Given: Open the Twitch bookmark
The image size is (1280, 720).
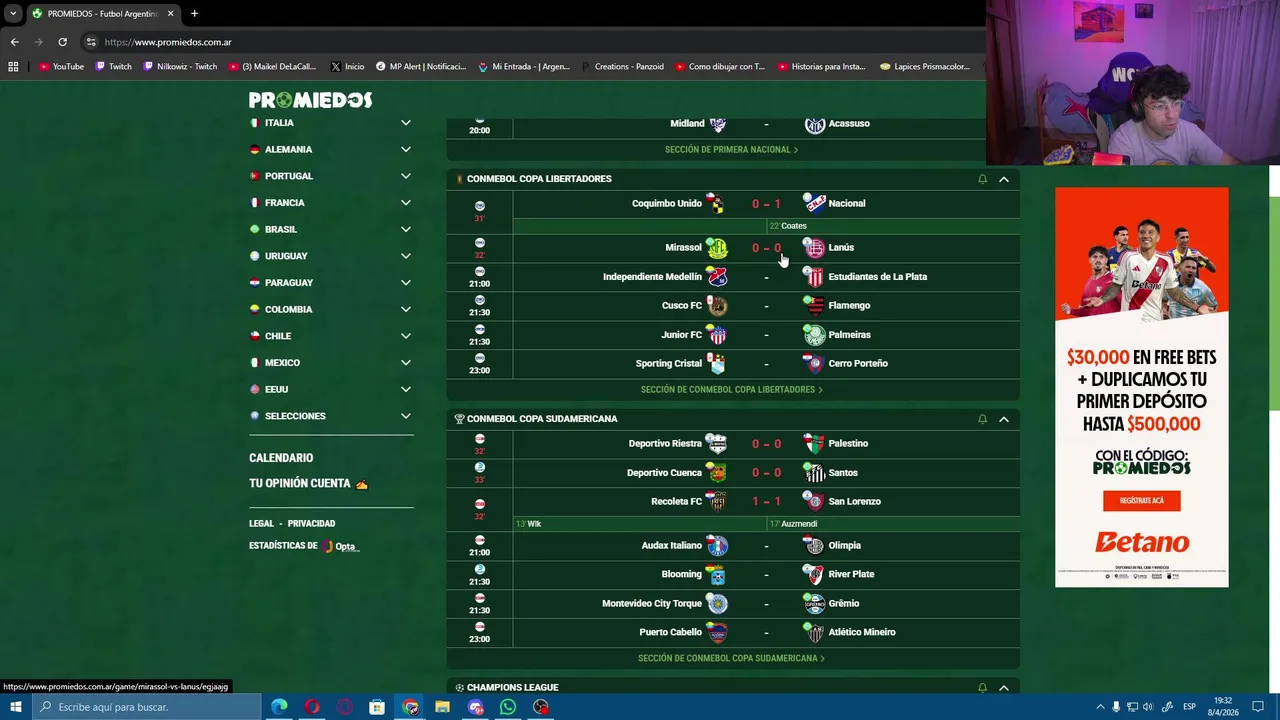Looking at the screenshot, I should click(114, 67).
